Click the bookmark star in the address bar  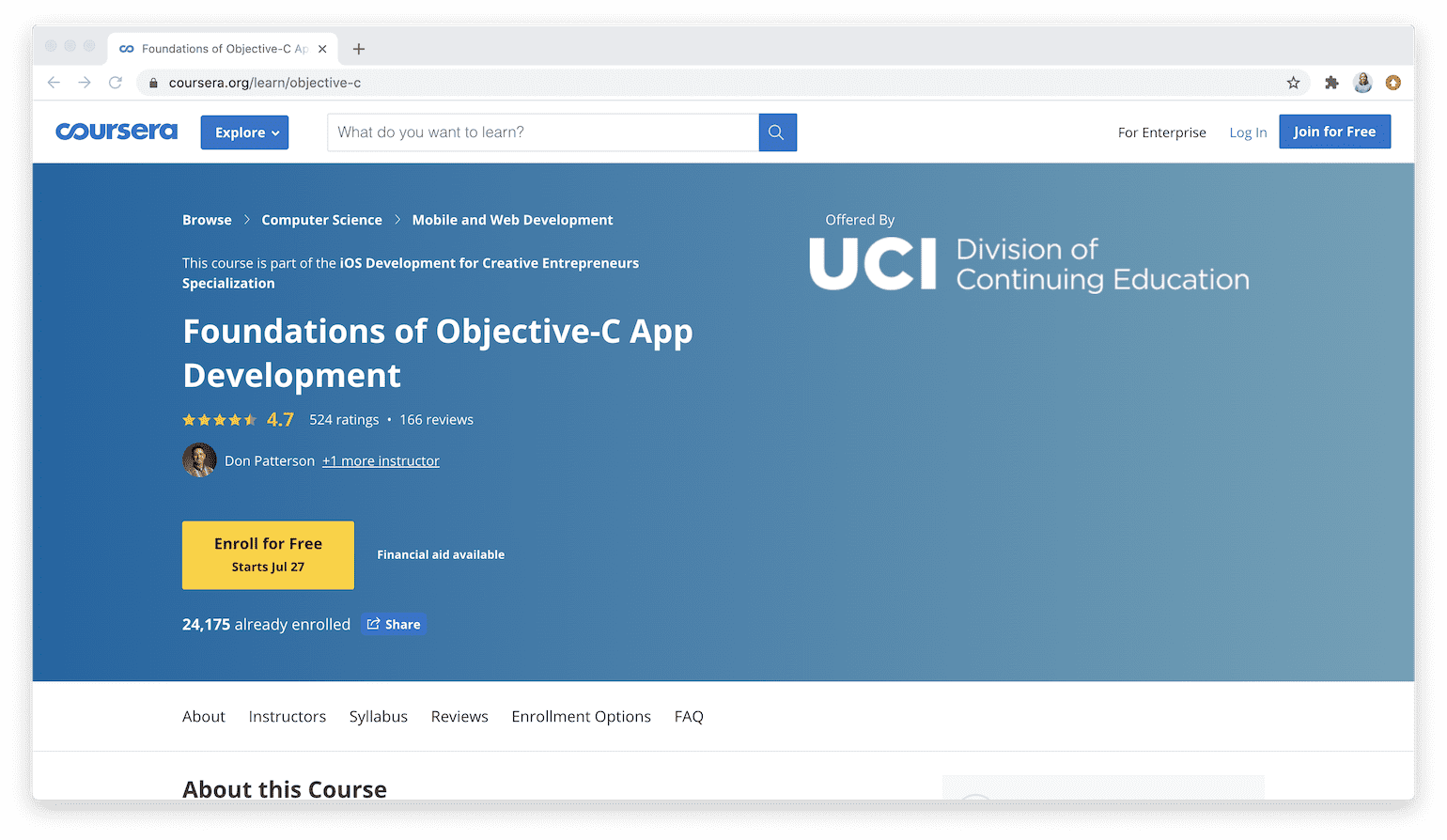pos(1294,83)
